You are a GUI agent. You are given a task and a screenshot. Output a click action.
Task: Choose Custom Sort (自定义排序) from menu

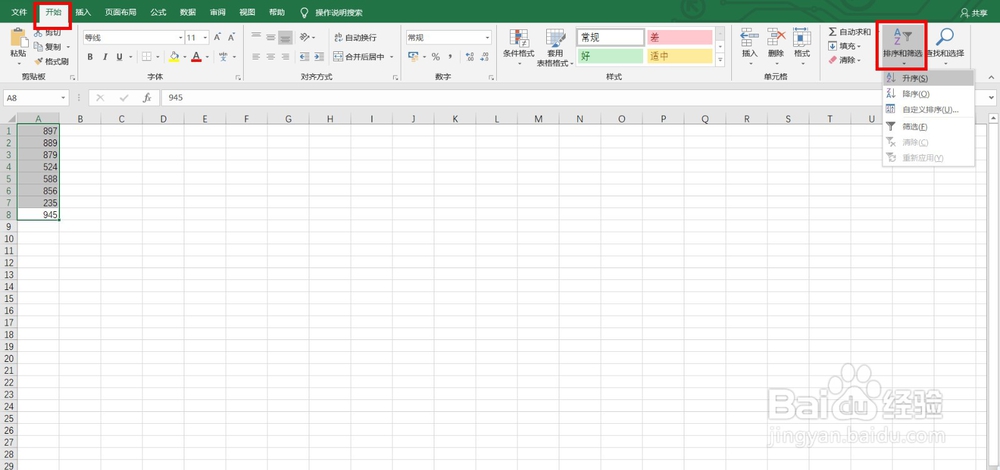point(929,110)
